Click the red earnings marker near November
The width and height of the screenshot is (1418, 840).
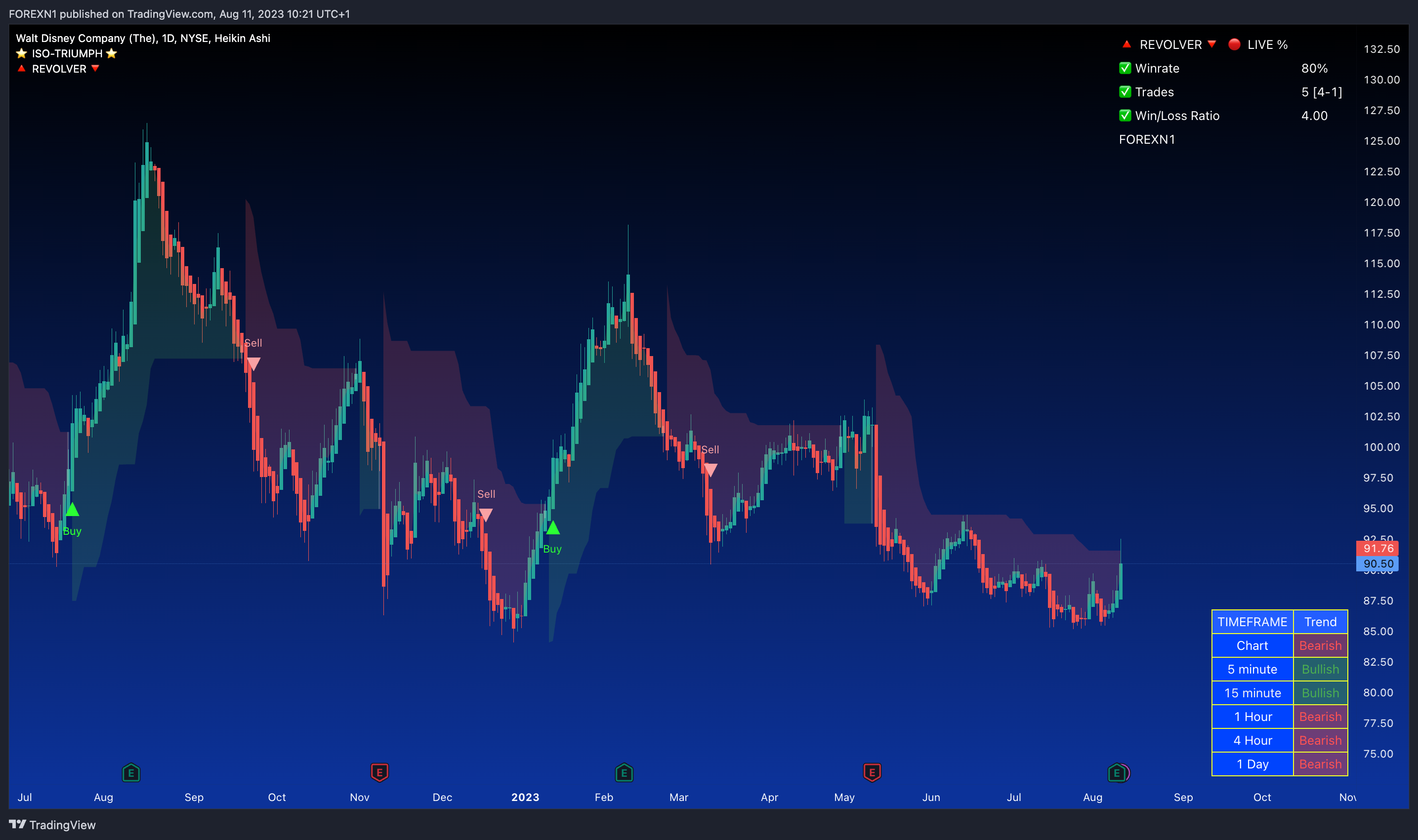(379, 773)
